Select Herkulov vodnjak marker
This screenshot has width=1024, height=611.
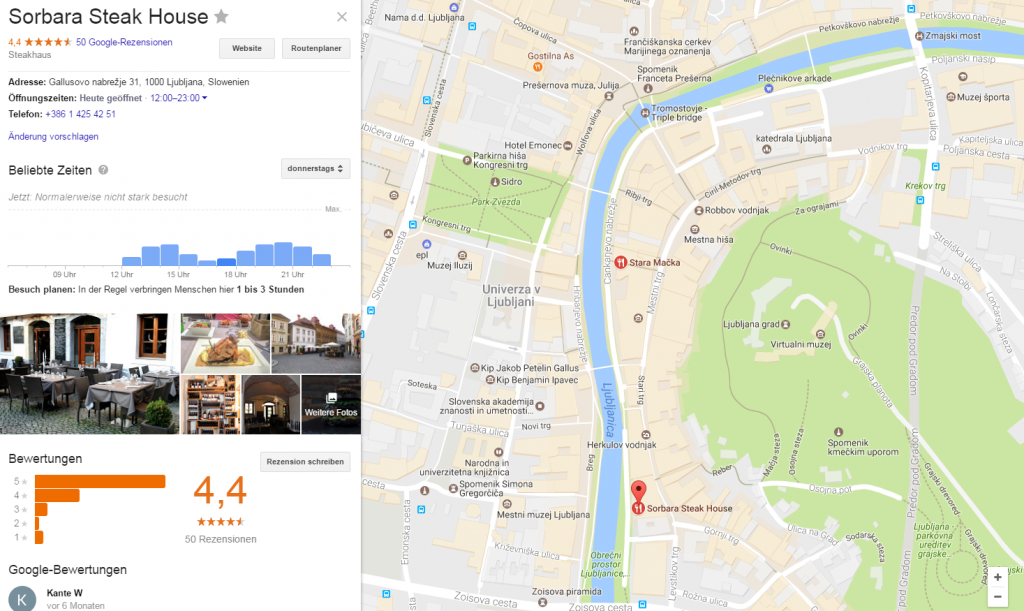pos(646,435)
